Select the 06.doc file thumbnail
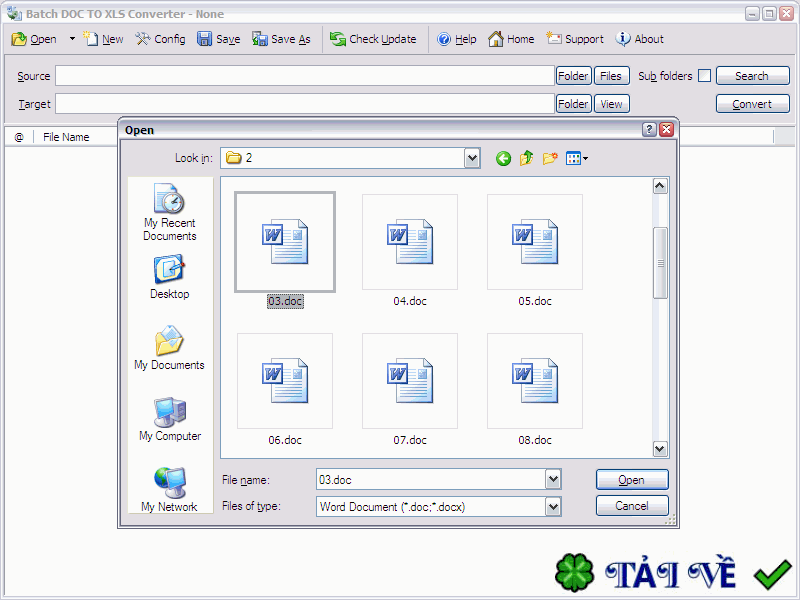This screenshot has width=800, height=600. tap(285, 381)
